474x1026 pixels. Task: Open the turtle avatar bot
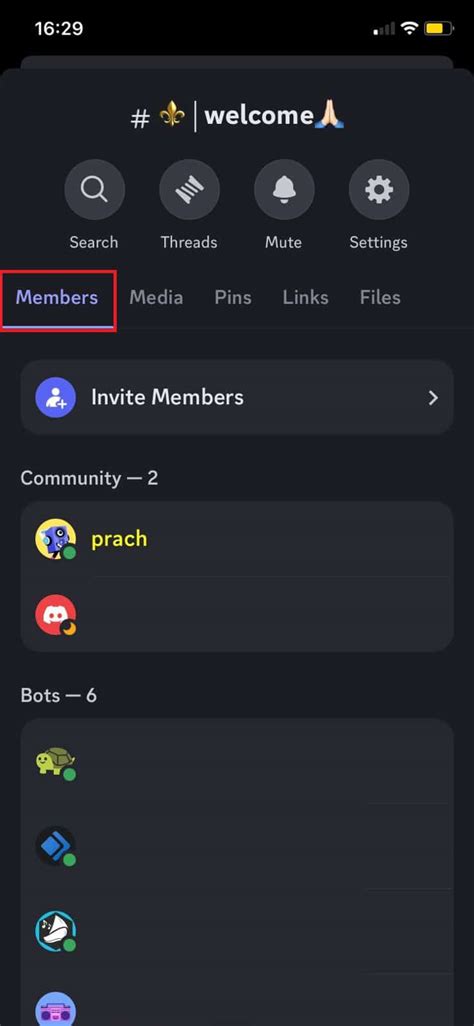pos(55,762)
